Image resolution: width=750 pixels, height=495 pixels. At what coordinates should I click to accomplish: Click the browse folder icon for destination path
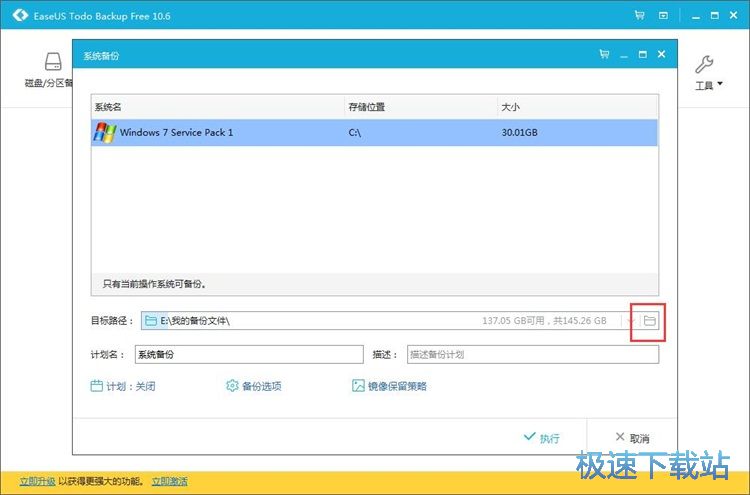[648, 321]
